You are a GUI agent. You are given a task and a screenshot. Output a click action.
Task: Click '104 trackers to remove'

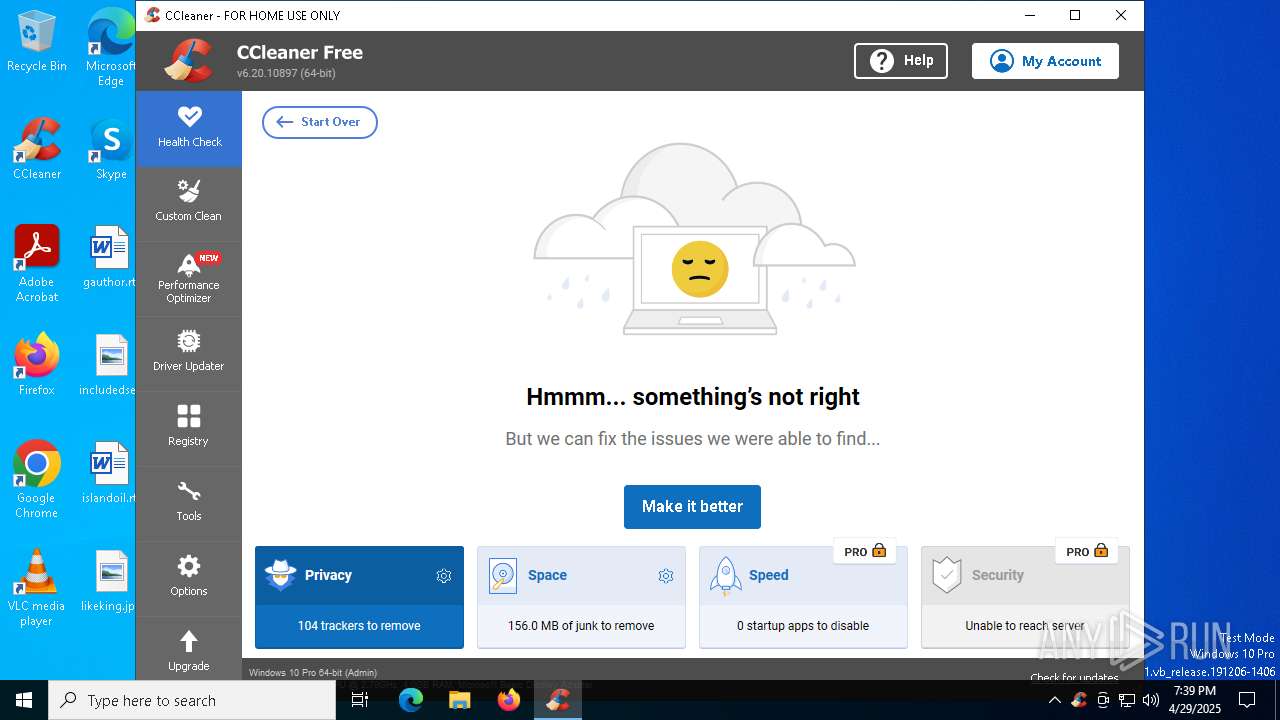359,626
